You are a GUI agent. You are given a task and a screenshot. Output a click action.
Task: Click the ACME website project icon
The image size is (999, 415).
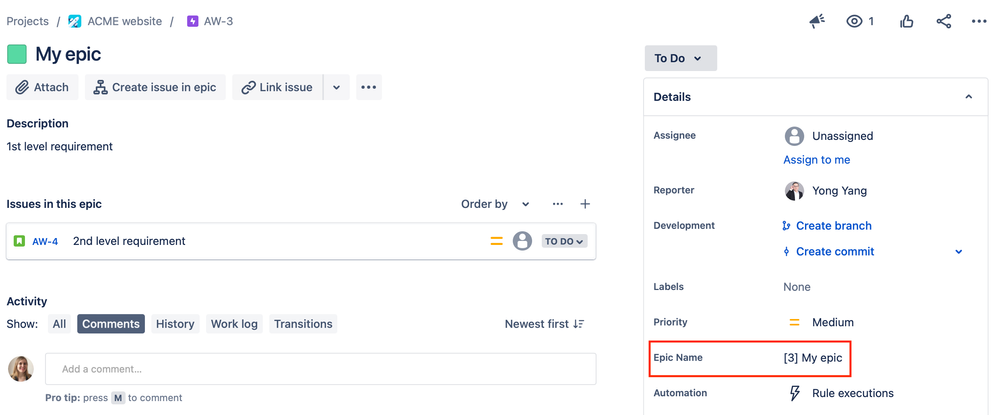coord(75,21)
